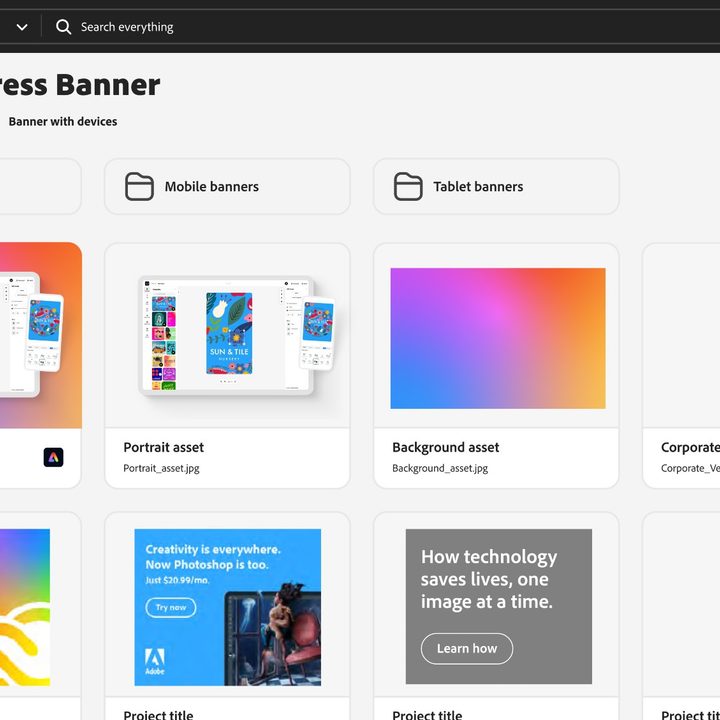
Task: Select the Background asset title
Action: (x=445, y=447)
